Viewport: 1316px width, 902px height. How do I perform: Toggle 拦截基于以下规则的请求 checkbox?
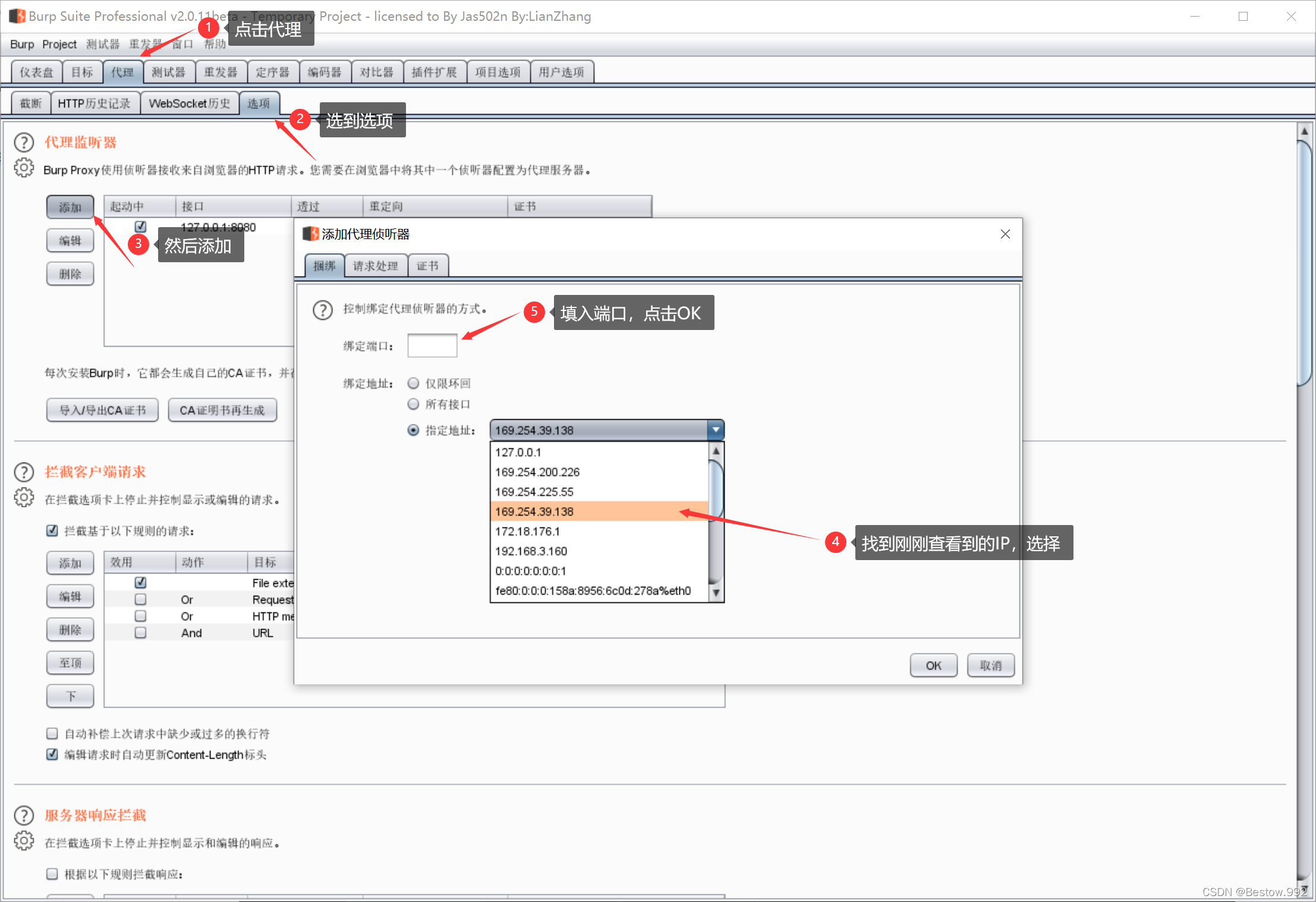[x=52, y=530]
